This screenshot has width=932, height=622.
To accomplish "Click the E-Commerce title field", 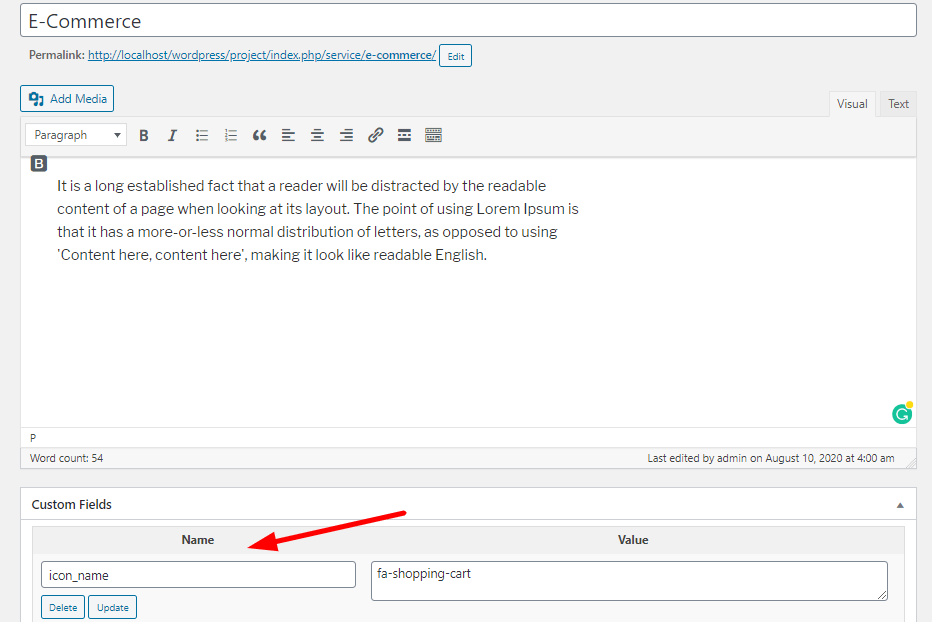I will (x=468, y=21).
